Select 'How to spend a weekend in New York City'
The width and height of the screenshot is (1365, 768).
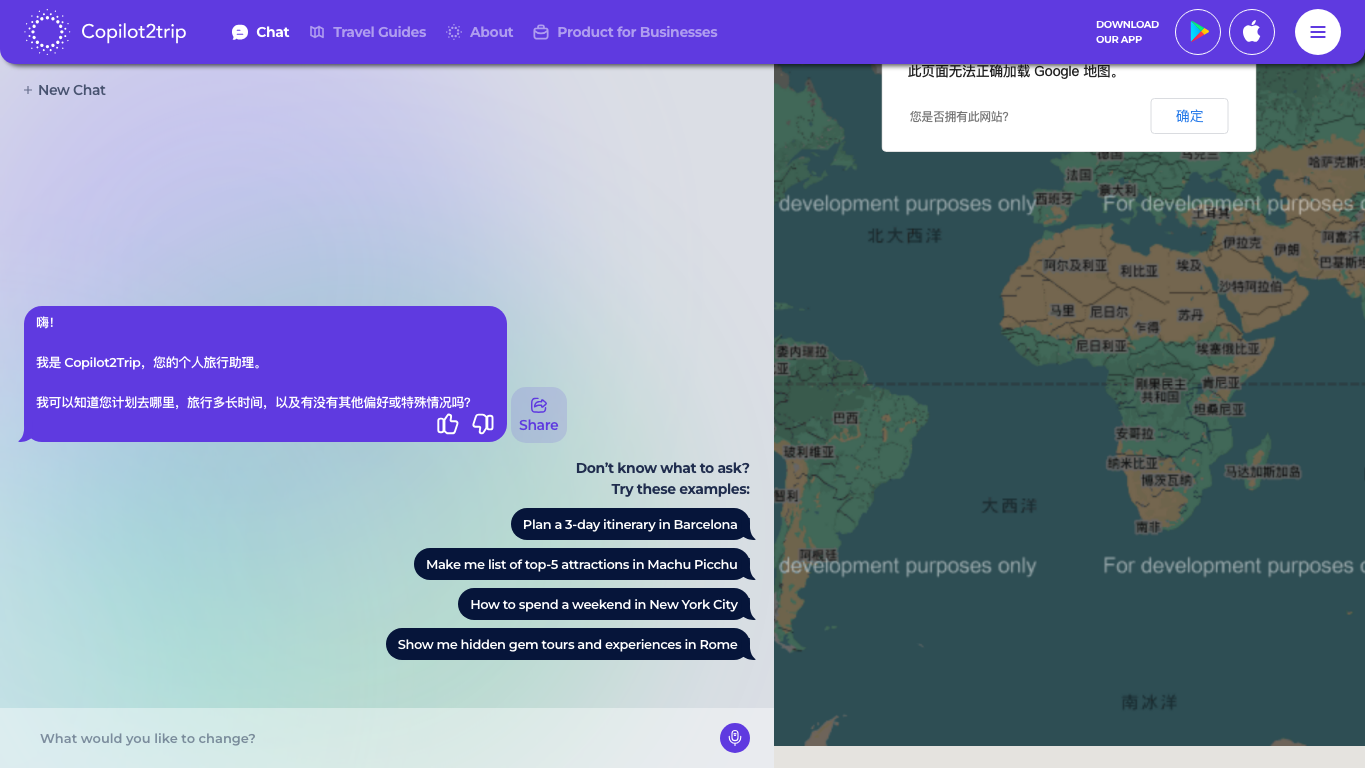[x=604, y=604]
